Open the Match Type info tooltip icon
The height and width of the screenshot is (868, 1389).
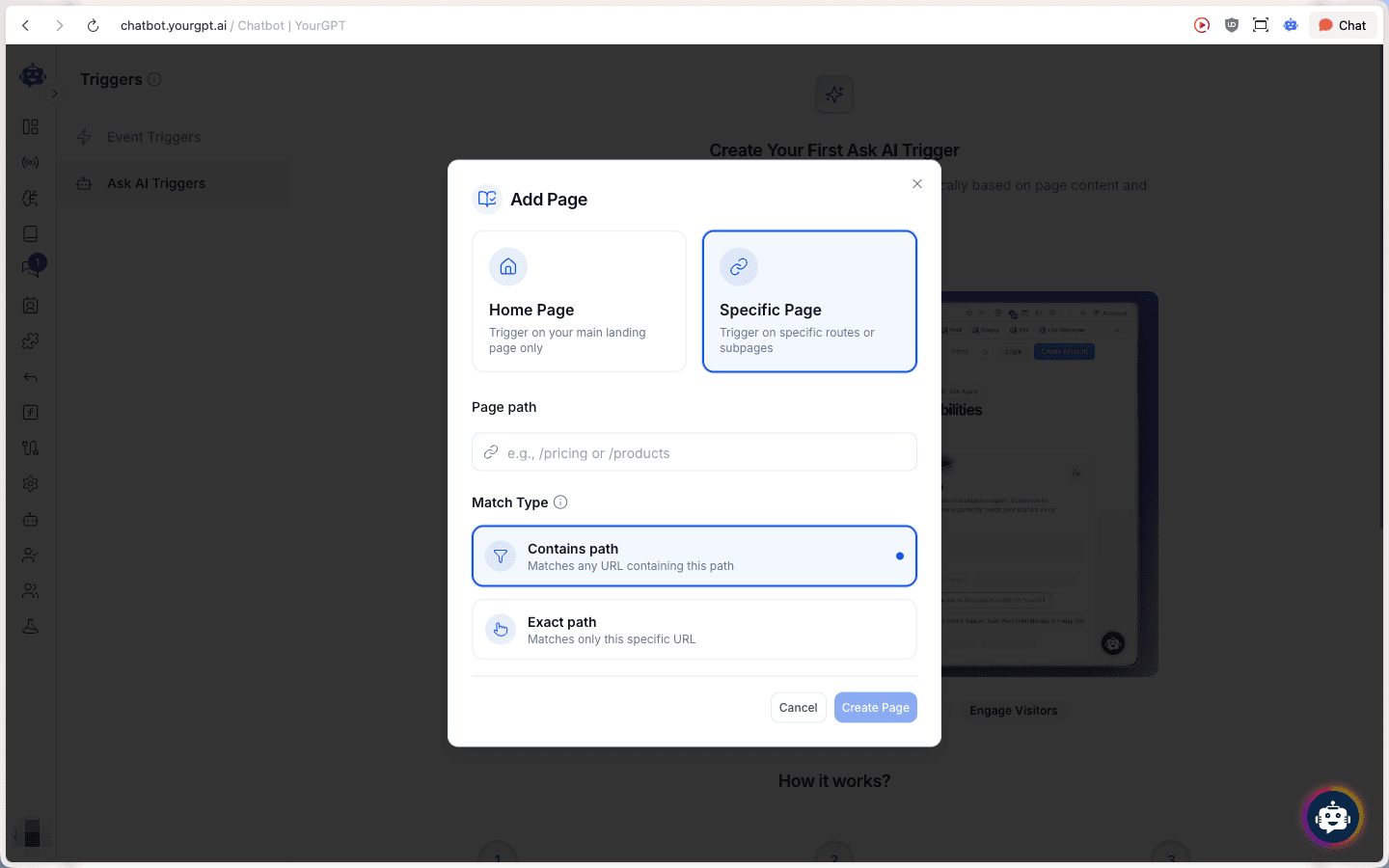coord(560,502)
